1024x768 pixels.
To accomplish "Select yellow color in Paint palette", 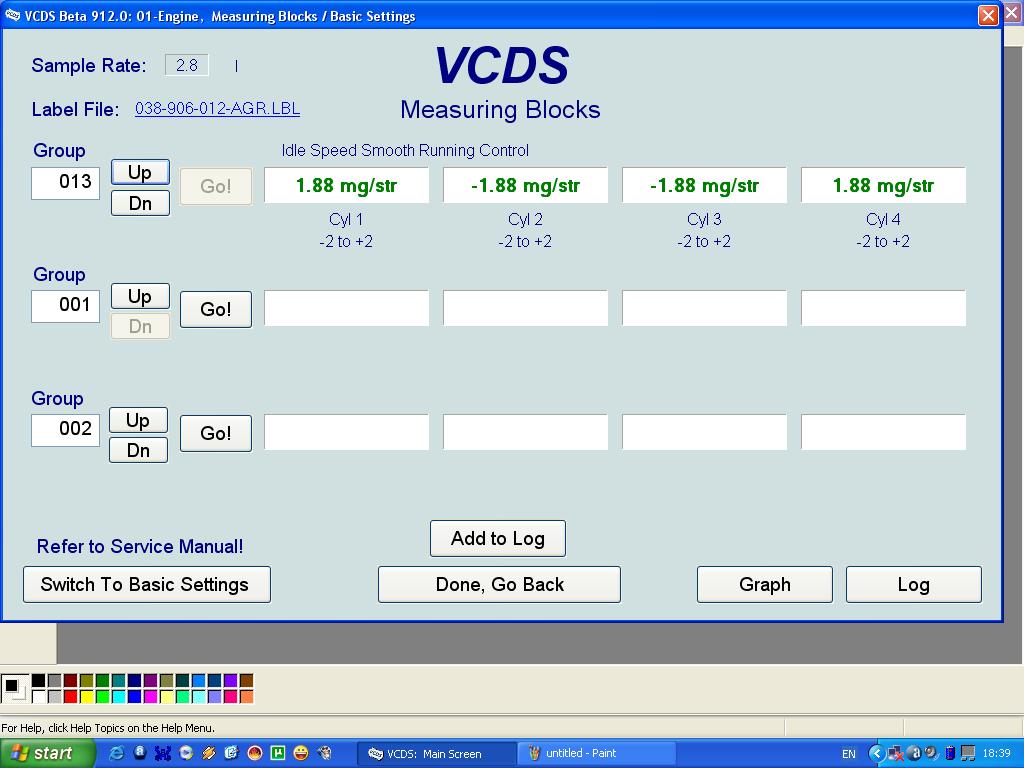I will pos(87,696).
